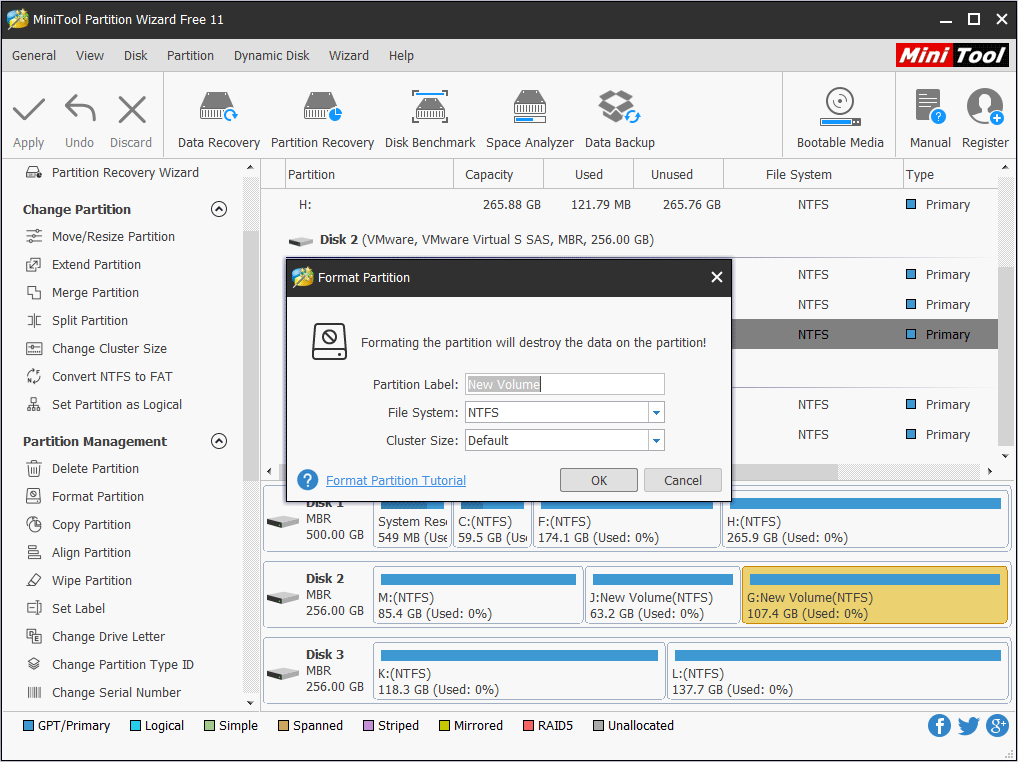Collapse the Partition Management section
The height and width of the screenshot is (762, 1018).
[219, 441]
